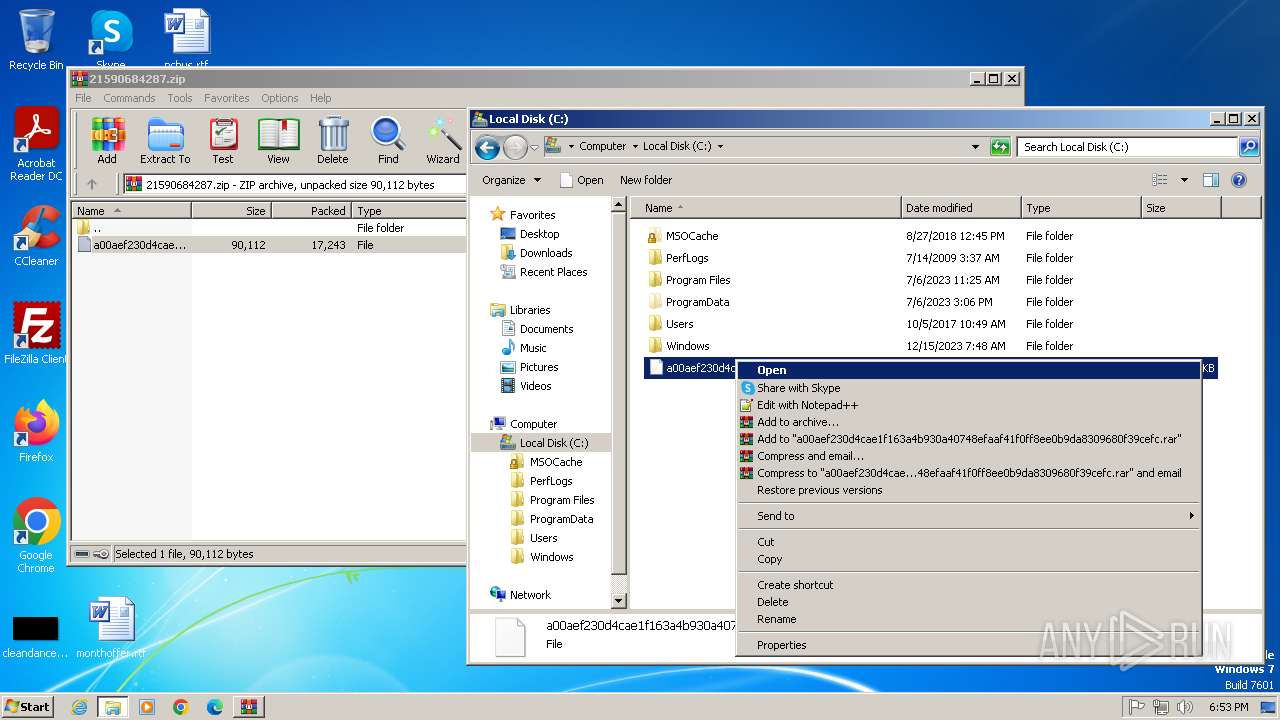Choose Compress and email...

coord(968,456)
